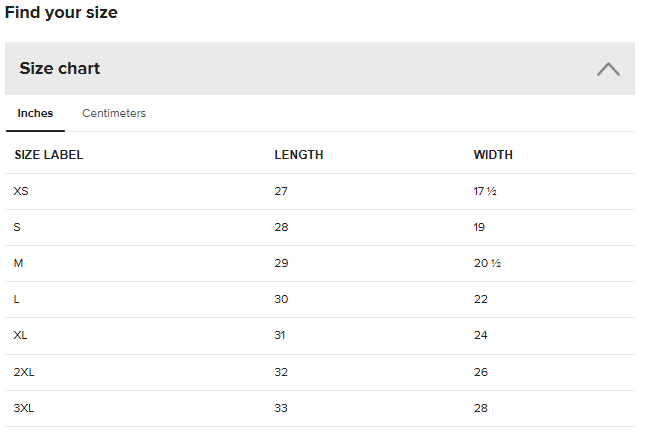Click the 2XL size label

[24, 372]
